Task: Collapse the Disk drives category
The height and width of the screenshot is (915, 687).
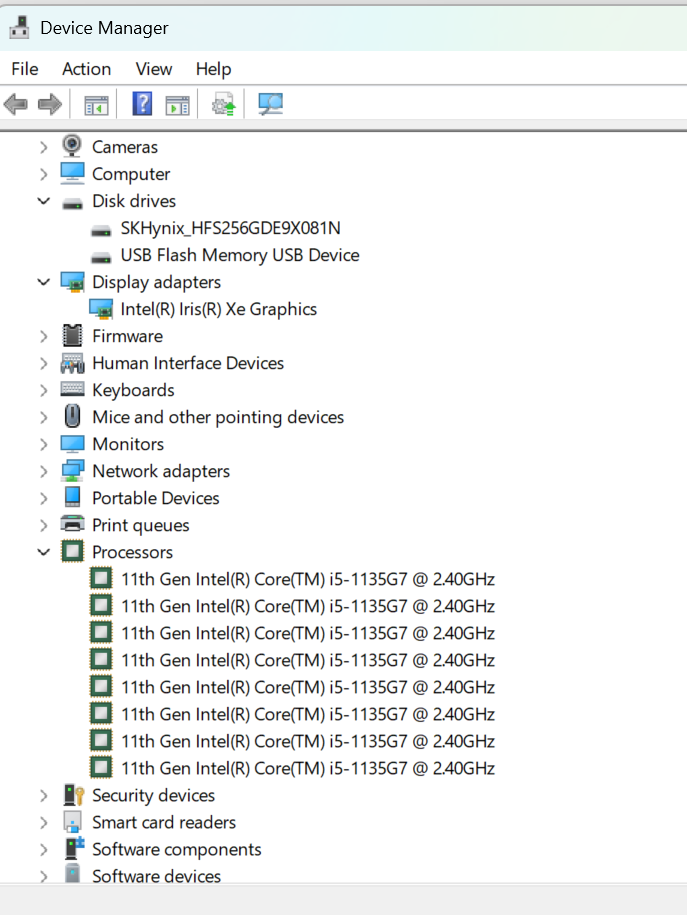Action: (44, 201)
